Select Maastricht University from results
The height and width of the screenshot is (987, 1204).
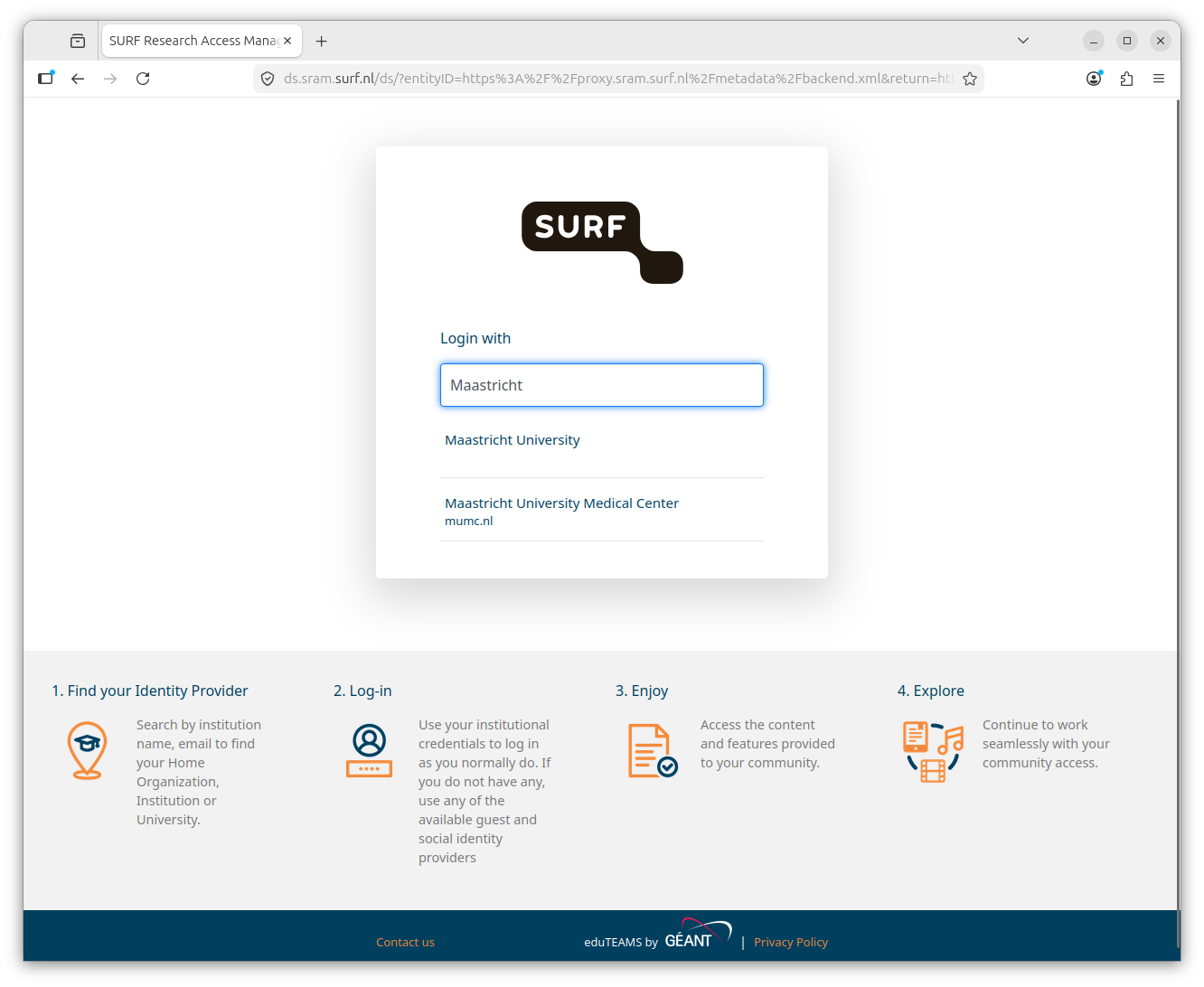coord(602,441)
